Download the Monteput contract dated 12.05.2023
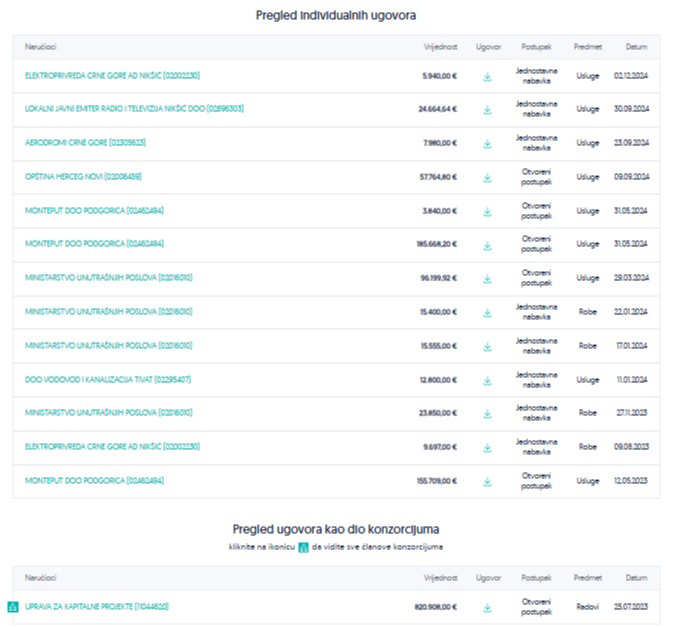The image size is (677, 627). click(x=487, y=482)
